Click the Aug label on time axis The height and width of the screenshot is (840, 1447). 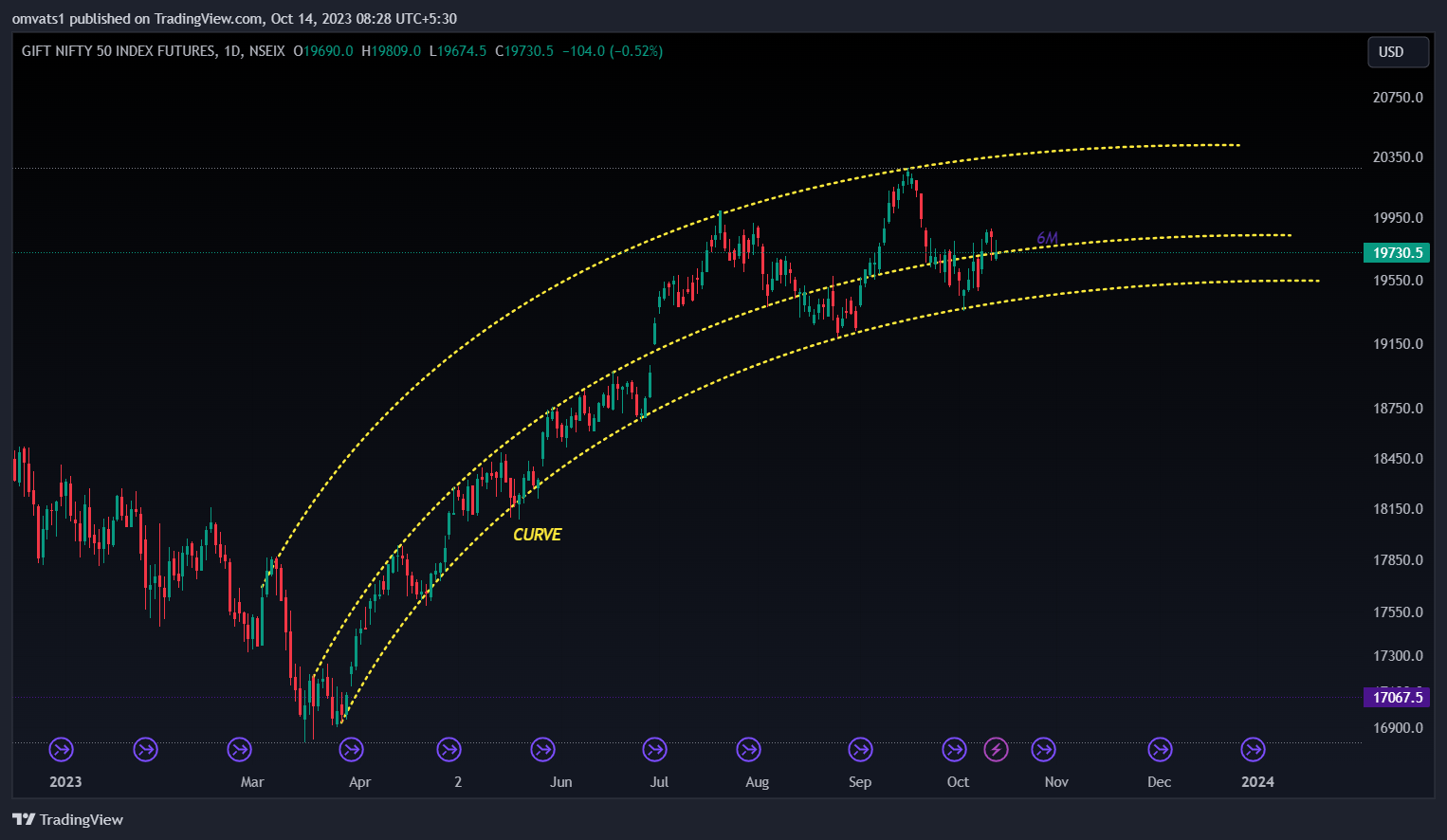coord(757,782)
